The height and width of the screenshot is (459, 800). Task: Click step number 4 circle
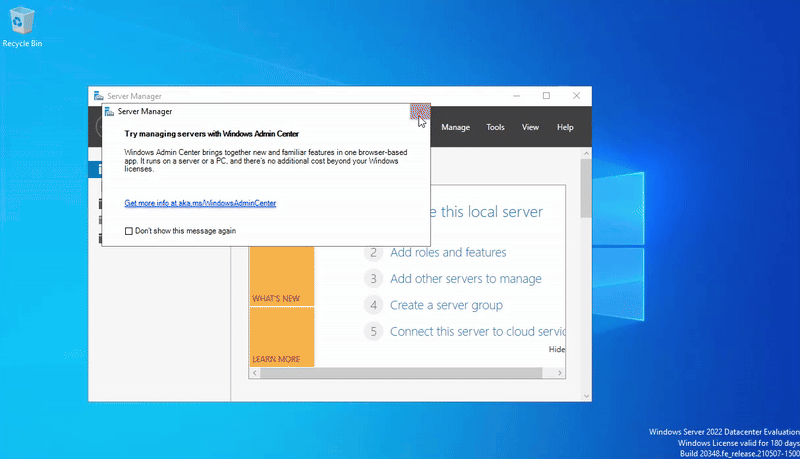pos(373,305)
